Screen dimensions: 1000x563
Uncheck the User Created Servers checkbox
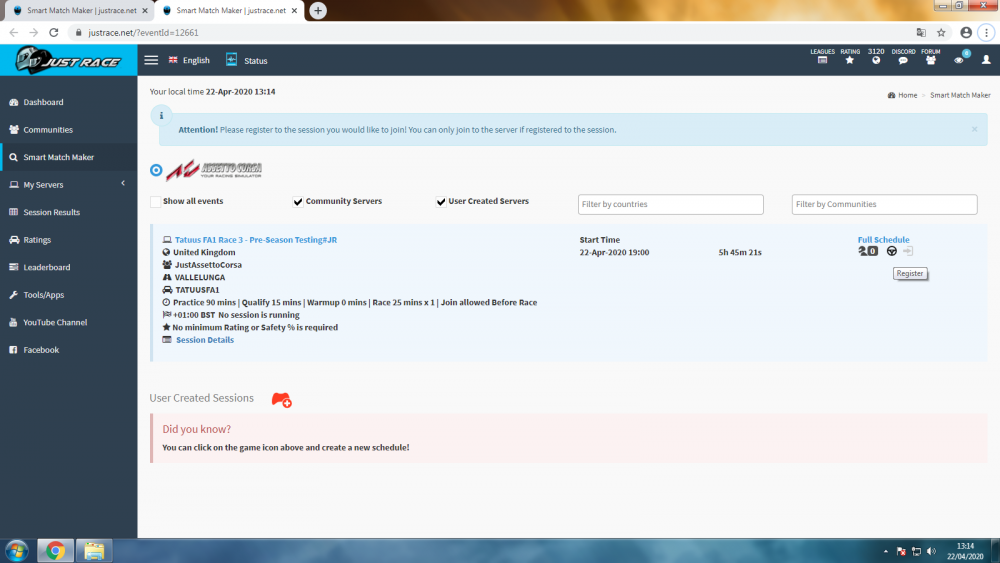point(441,201)
